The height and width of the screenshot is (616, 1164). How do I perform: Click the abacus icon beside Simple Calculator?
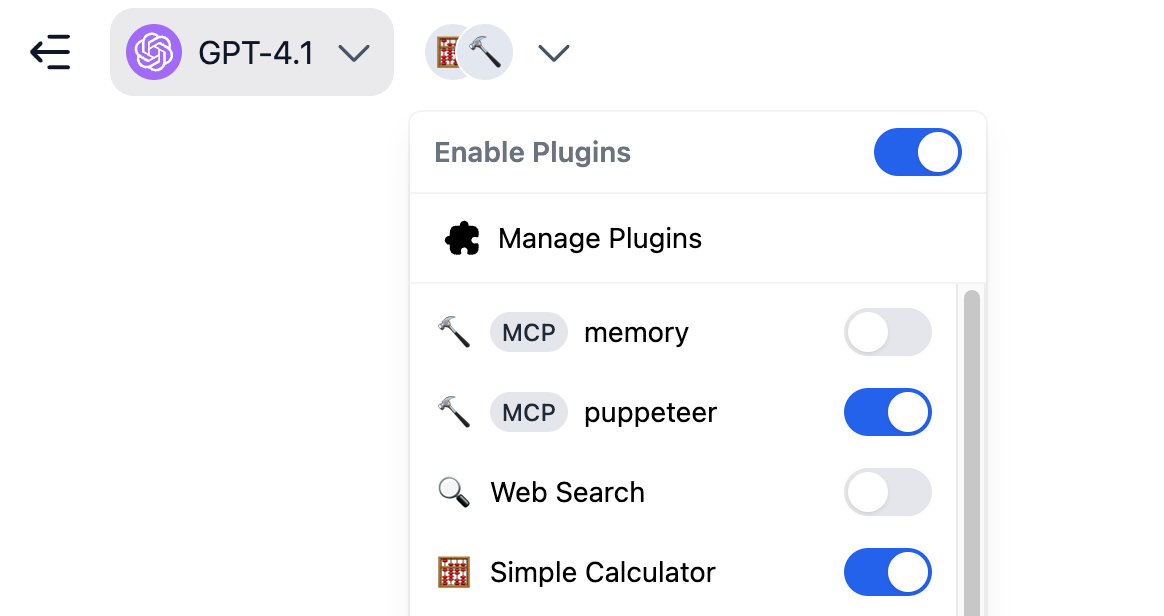coord(455,572)
